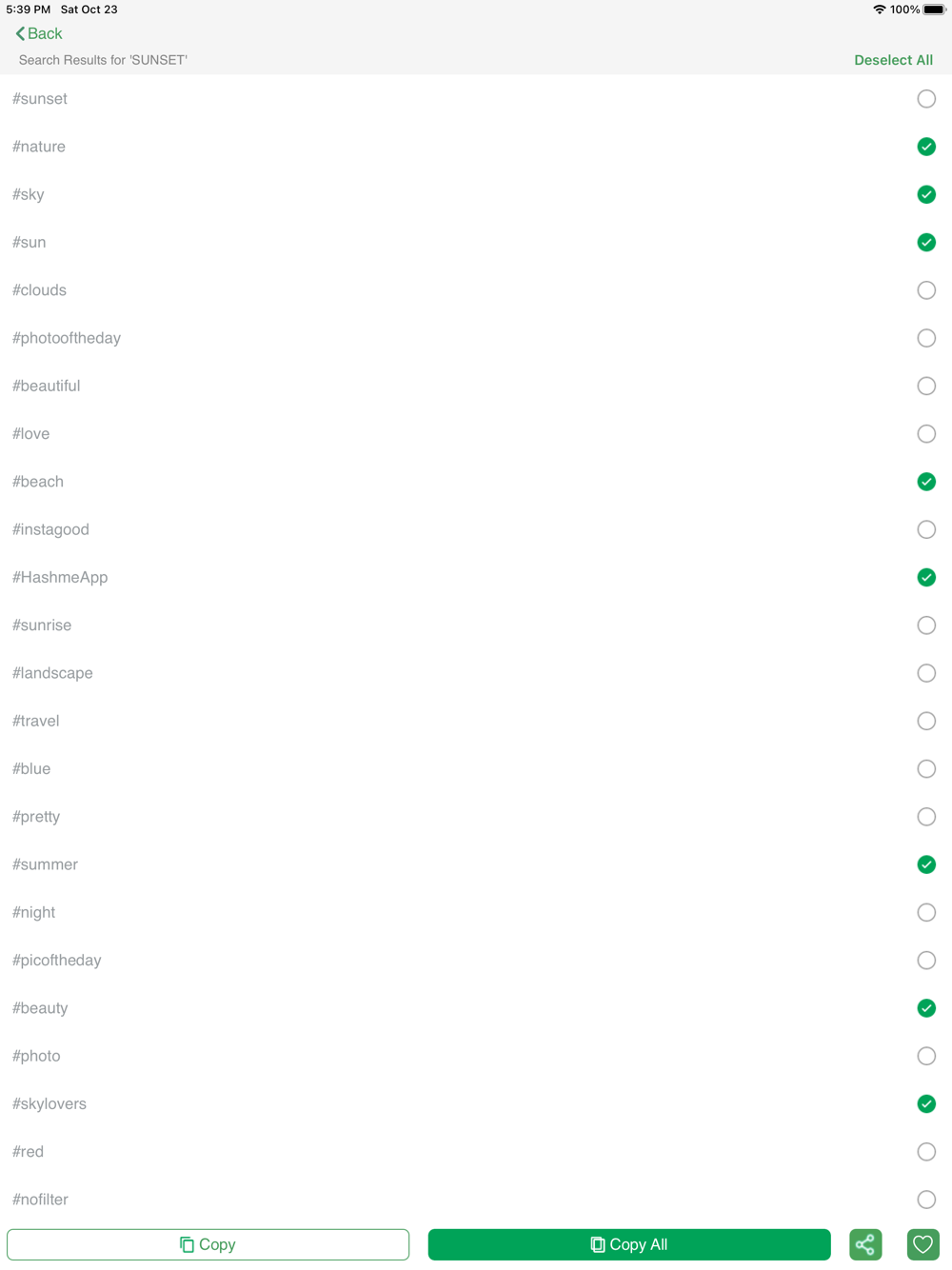Deselect the #sun hashtag
This screenshot has width=952, height=1270.
(926, 243)
